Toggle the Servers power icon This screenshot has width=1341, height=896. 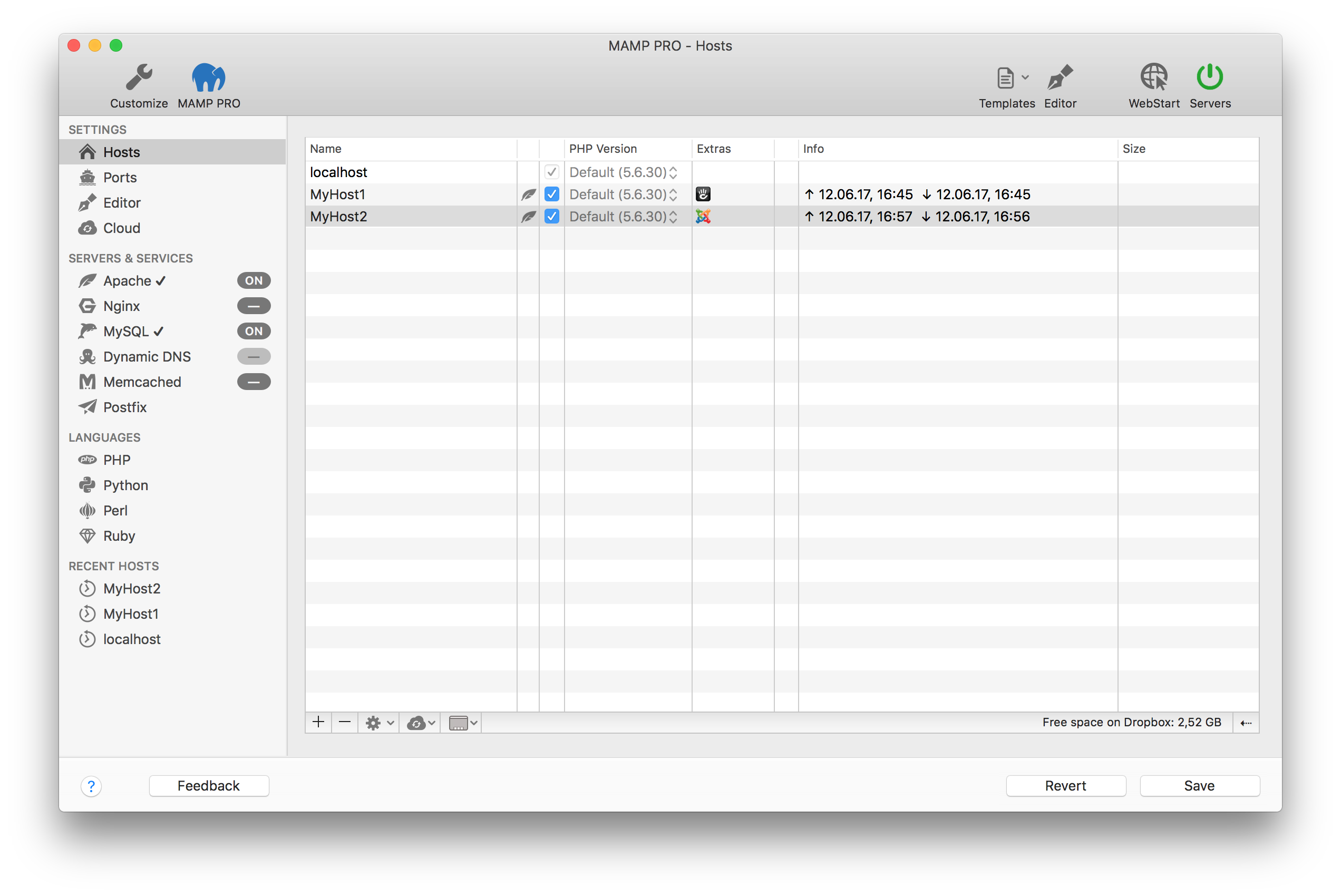[x=1210, y=77]
